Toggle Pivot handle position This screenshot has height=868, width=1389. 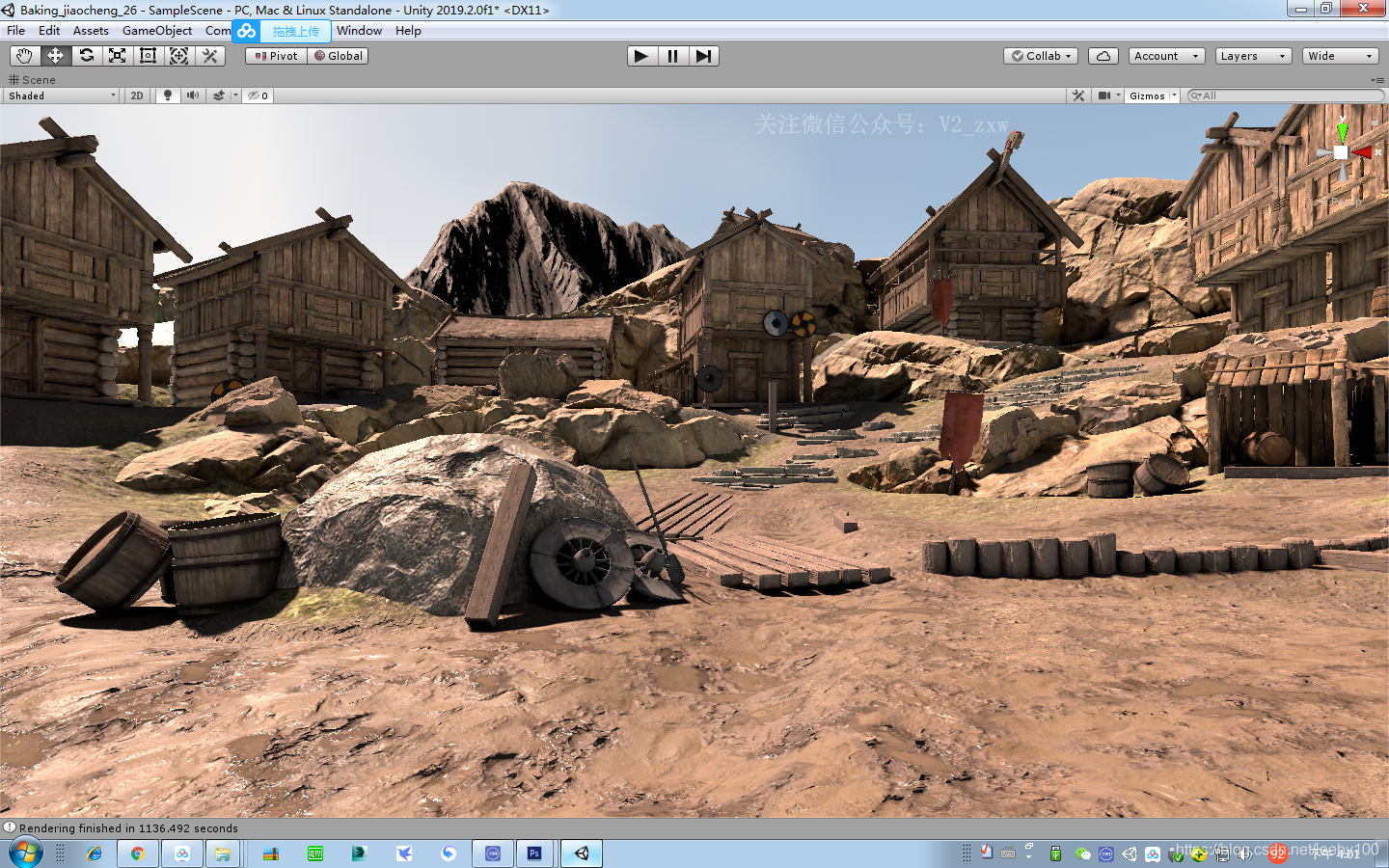(276, 56)
